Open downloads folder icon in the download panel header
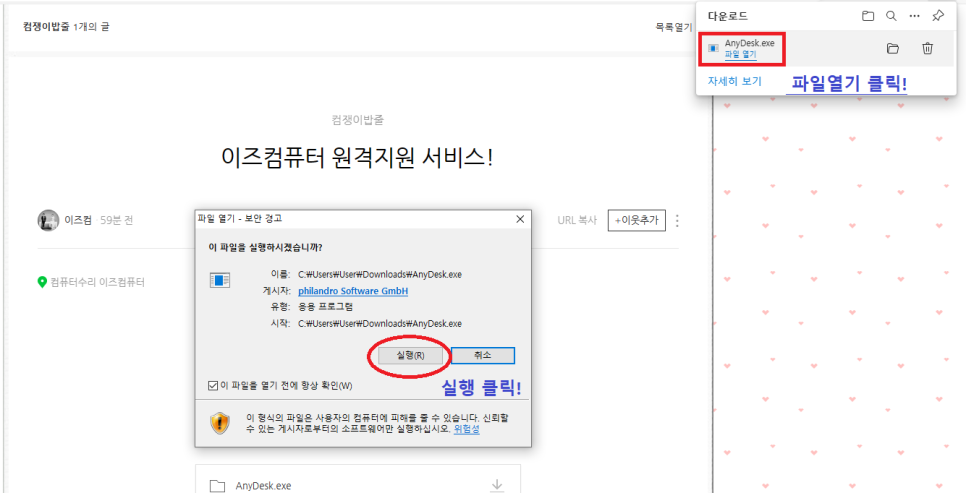 868,16
